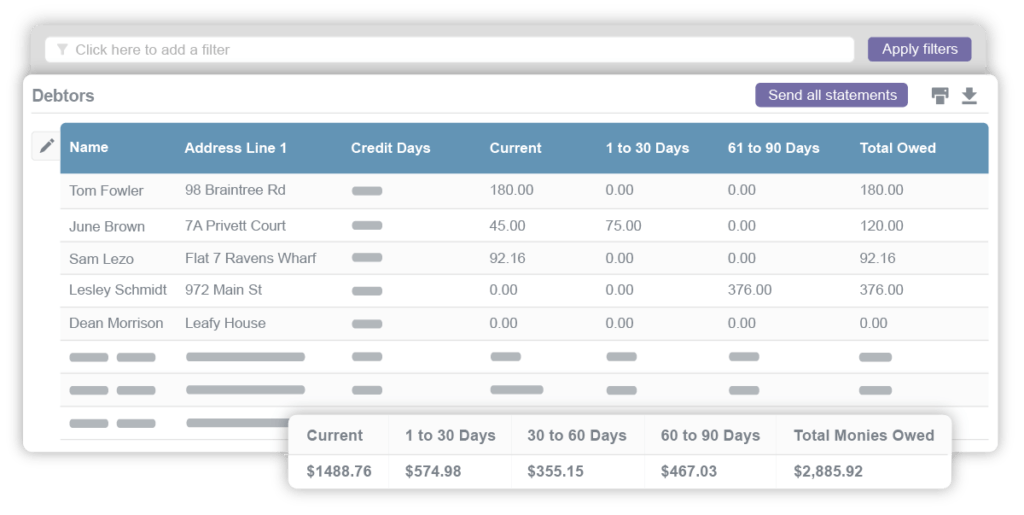Viewport: 1024px width, 515px height.
Task: Click the $1488.76 Current summary total
Action: click(339, 471)
